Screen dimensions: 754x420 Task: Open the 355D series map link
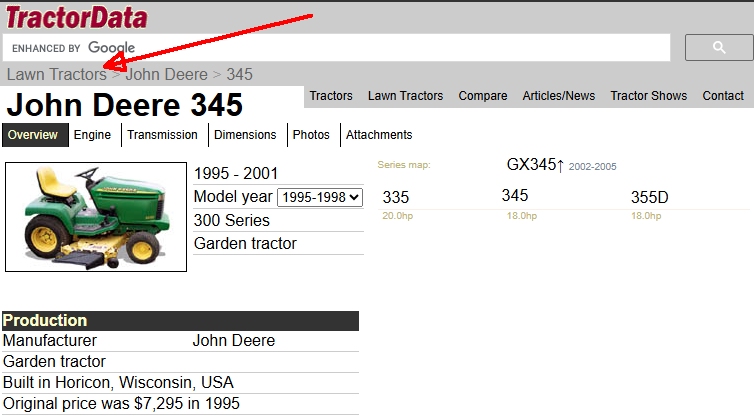pos(650,197)
